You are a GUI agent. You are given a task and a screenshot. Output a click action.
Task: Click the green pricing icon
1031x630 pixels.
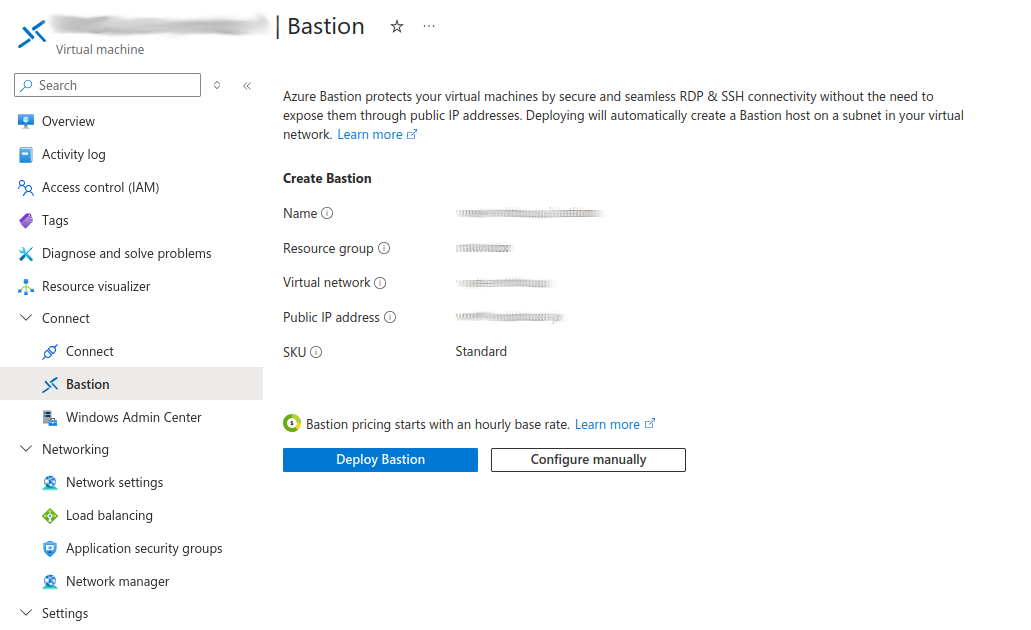[x=292, y=424]
